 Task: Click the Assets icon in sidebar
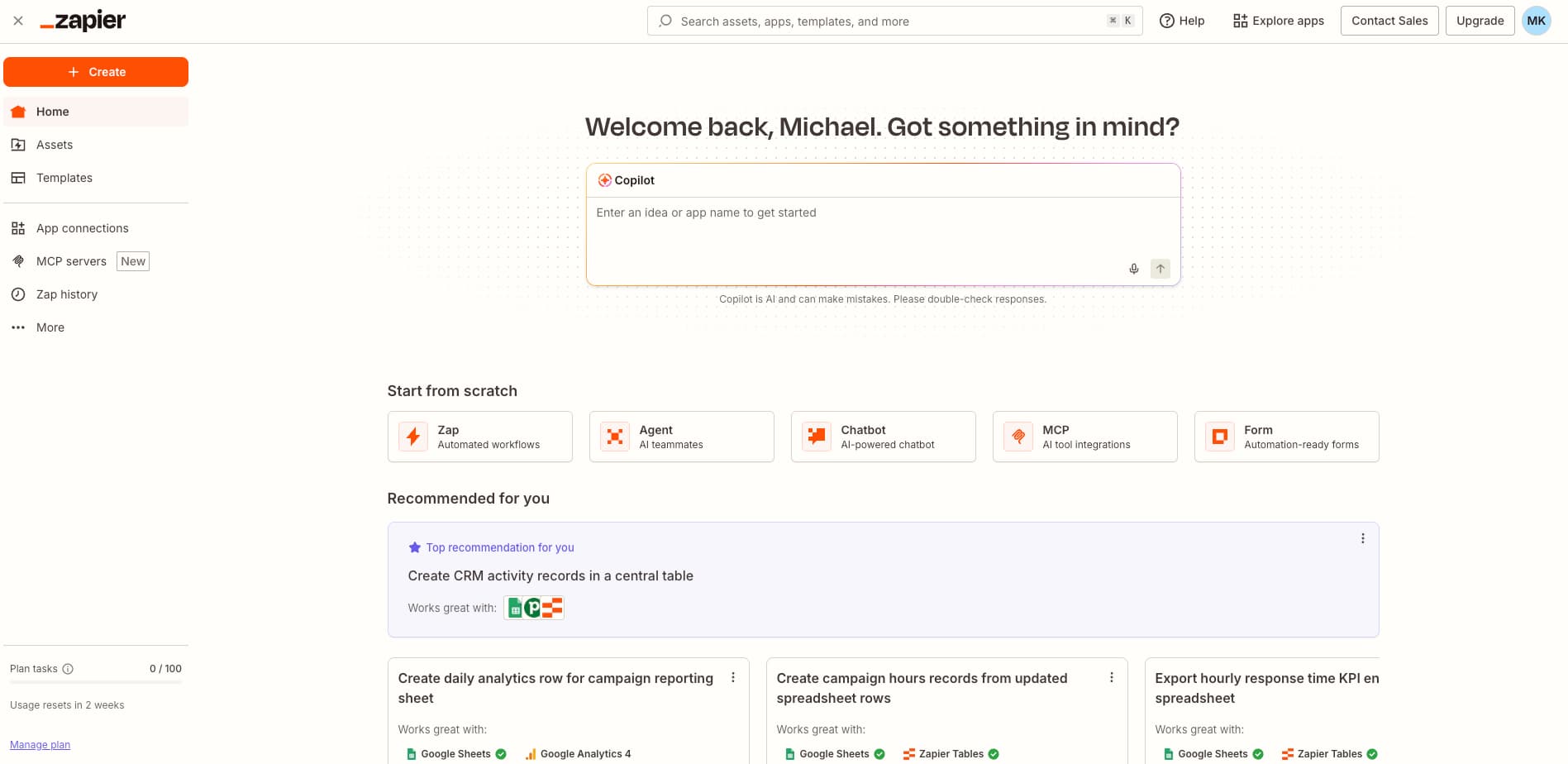pos(18,145)
